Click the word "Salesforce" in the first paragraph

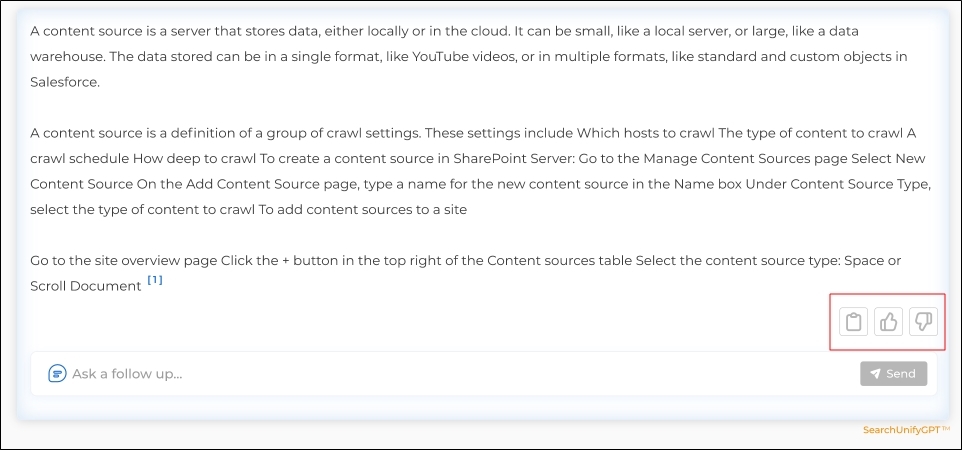pos(64,82)
